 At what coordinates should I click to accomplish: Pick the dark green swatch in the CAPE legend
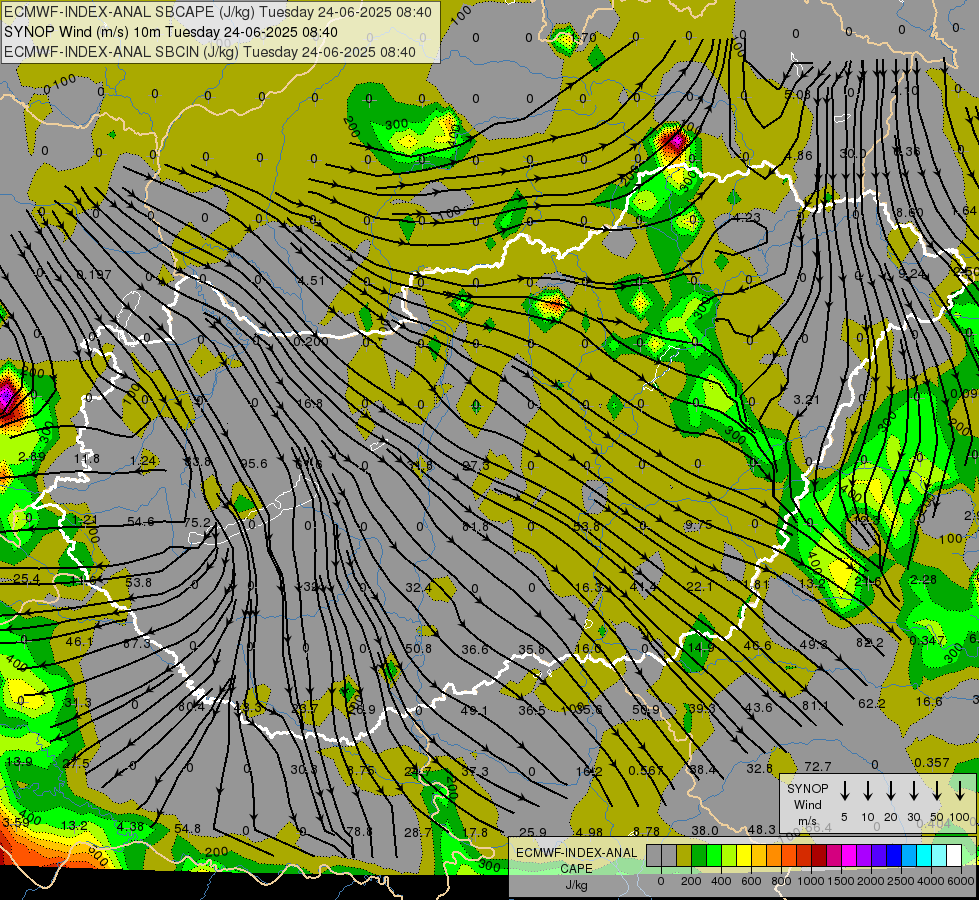699,855
